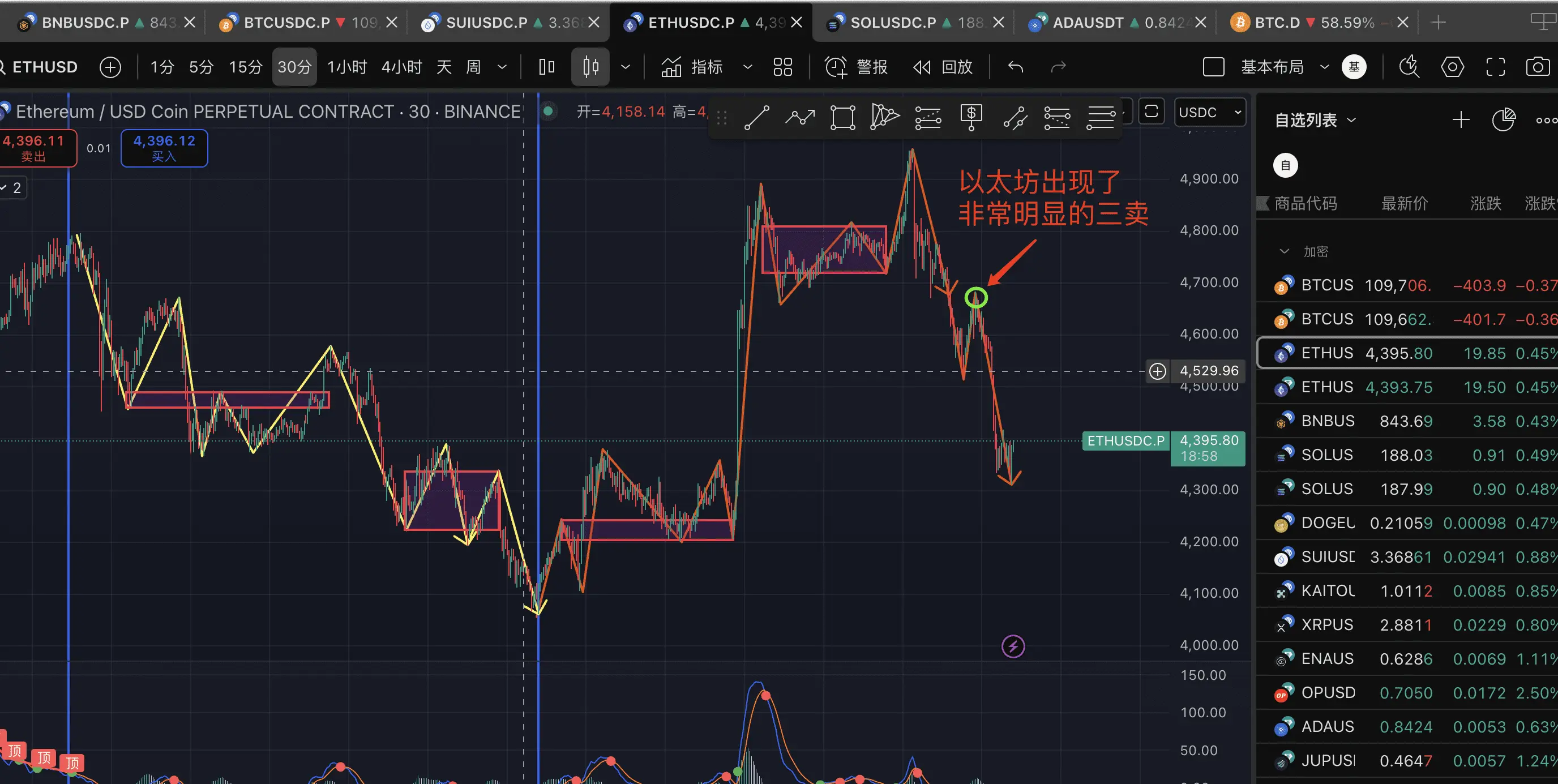The width and height of the screenshot is (1558, 784).
Task: Select the pitchfork drawing tool
Action: (885, 117)
